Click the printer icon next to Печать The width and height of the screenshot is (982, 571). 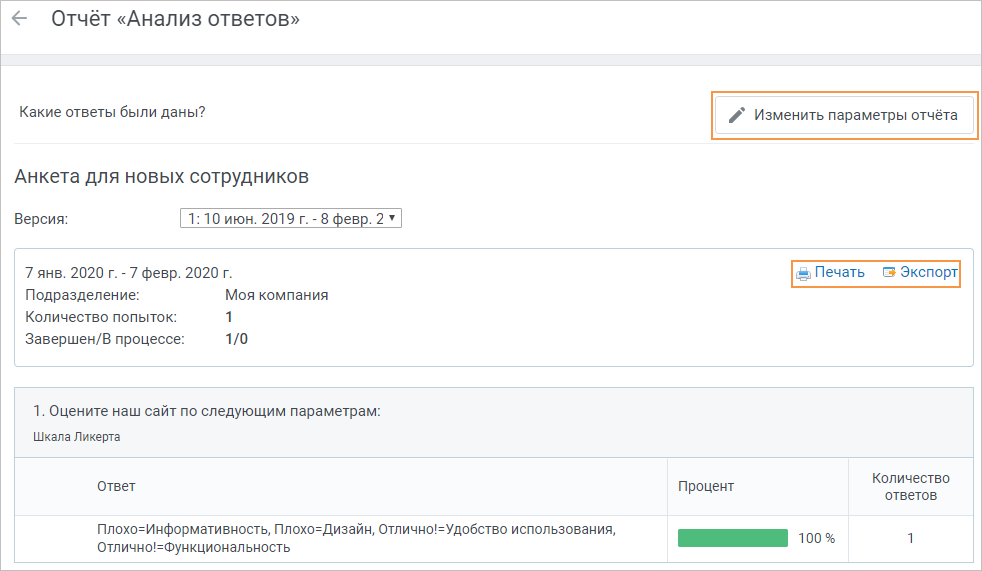[803, 273]
